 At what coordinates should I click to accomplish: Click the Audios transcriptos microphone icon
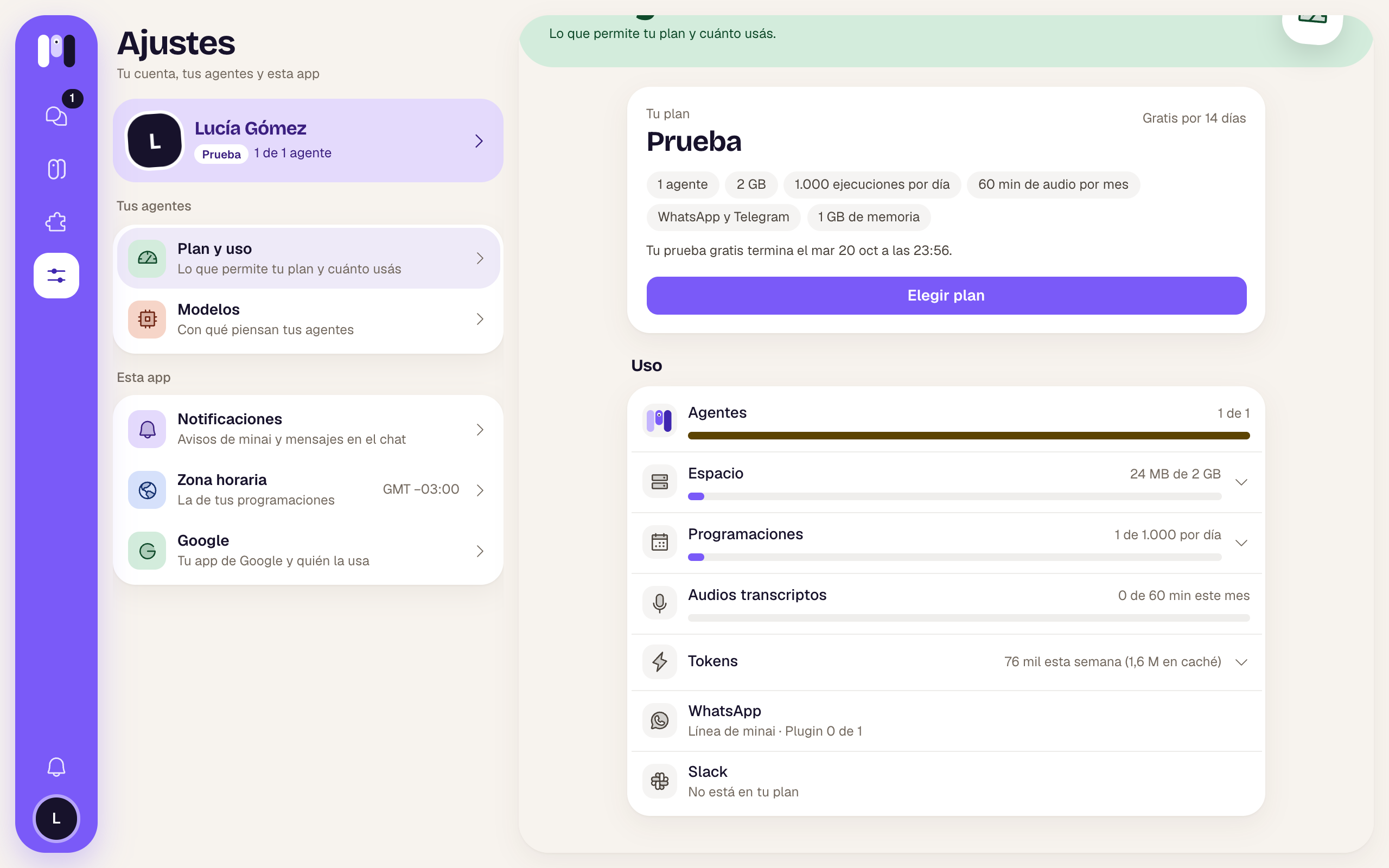659,603
